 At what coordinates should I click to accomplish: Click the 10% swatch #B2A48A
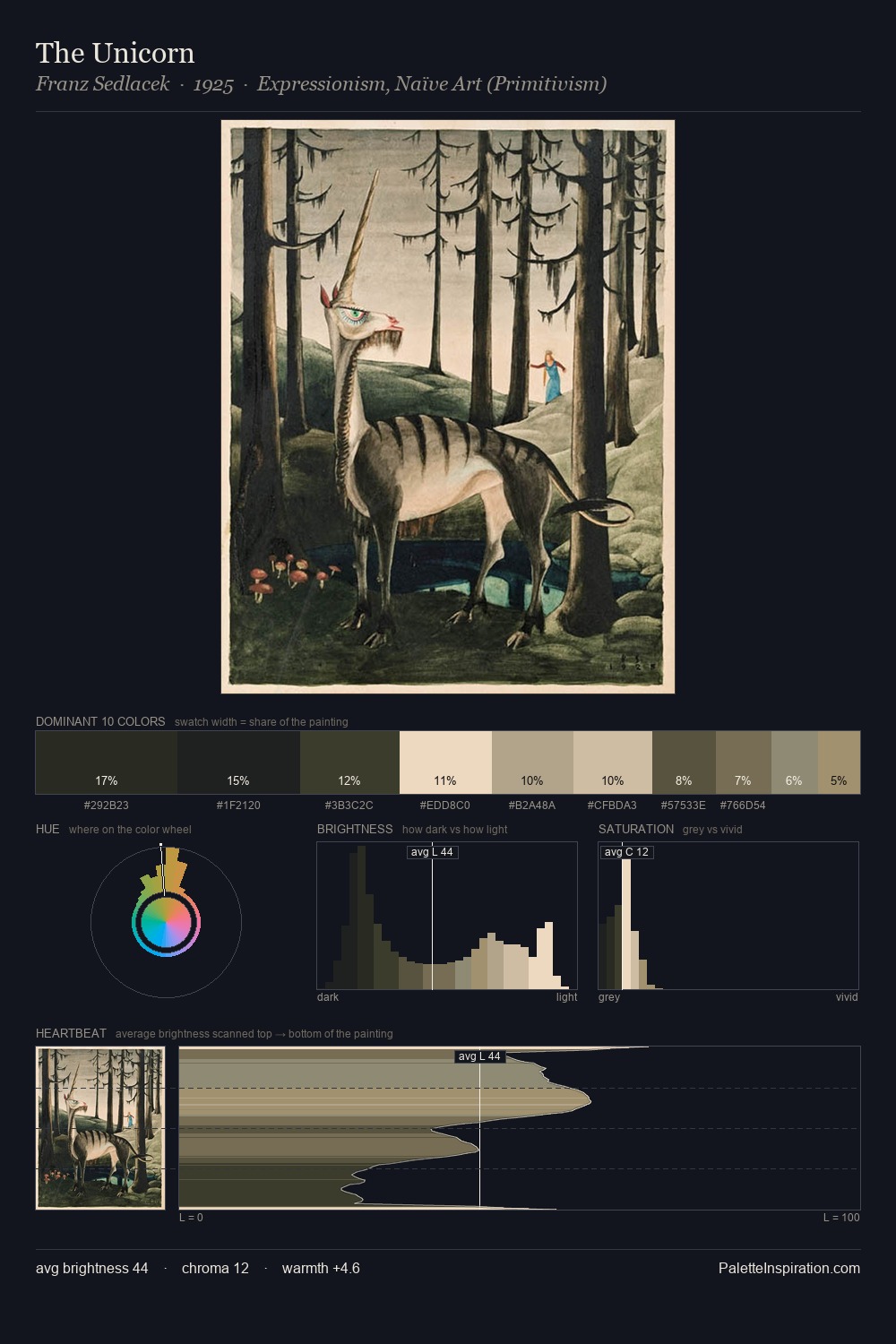pyautogui.click(x=532, y=762)
